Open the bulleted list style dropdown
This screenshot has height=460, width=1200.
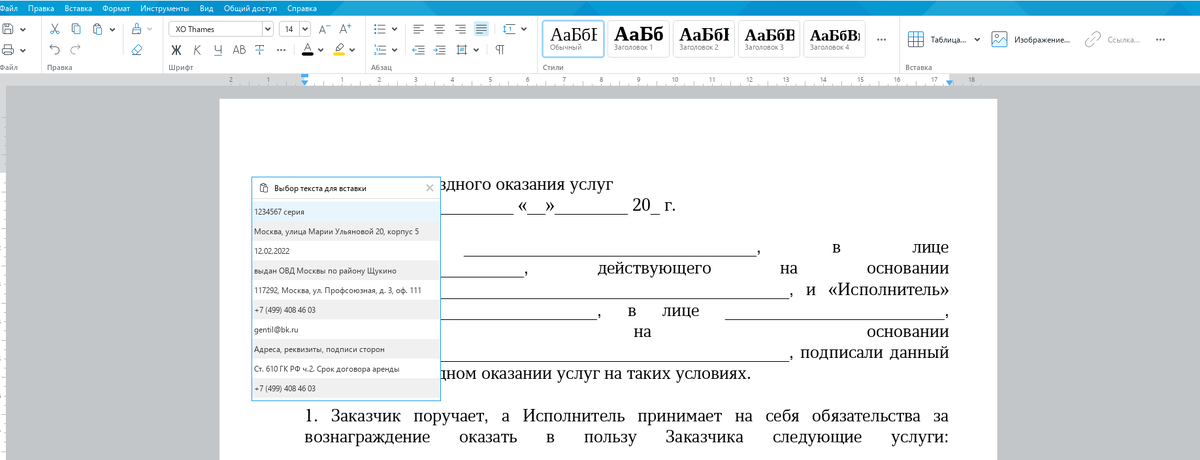(394, 29)
